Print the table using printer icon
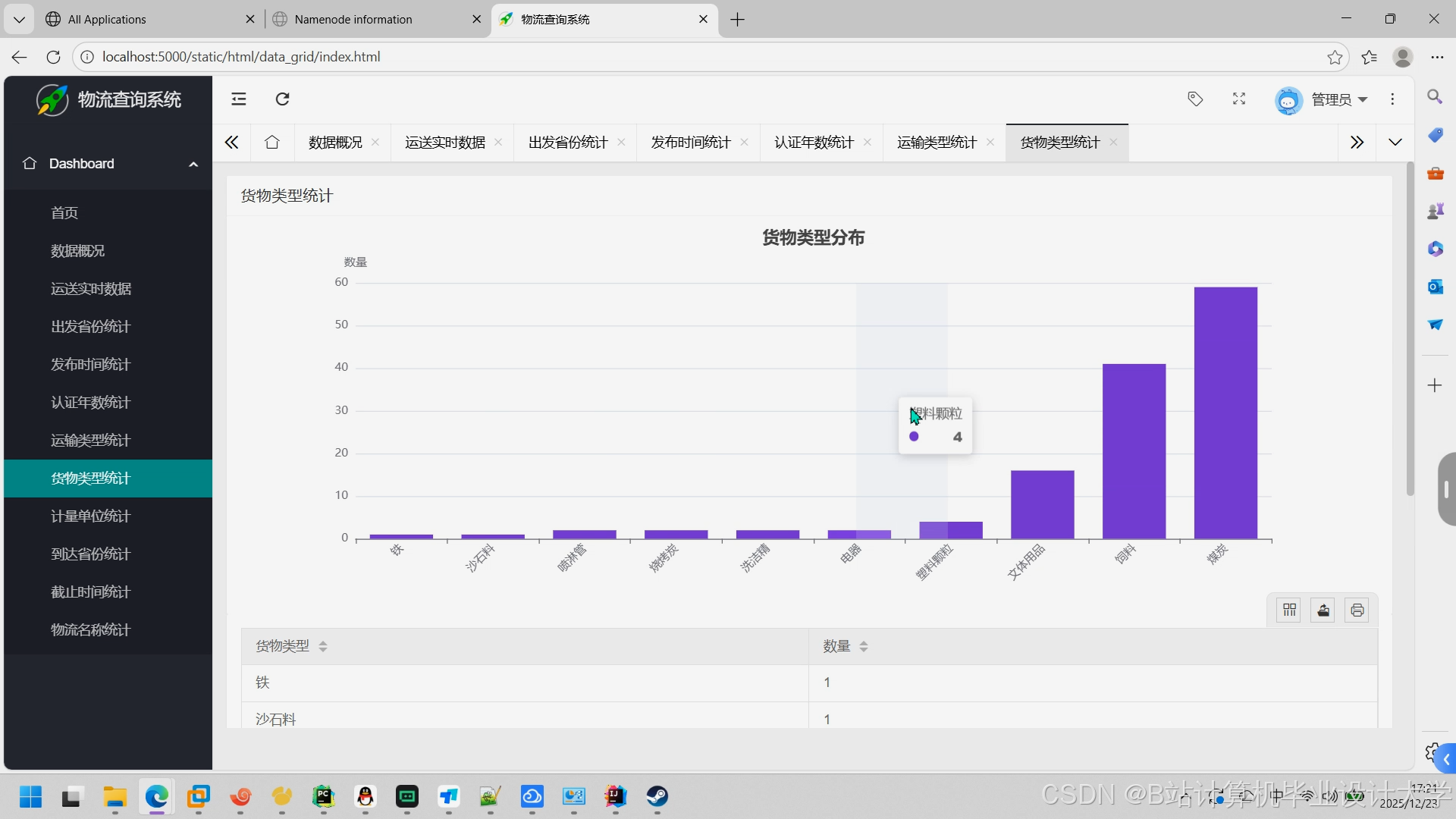1456x819 pixels. pyautogui.click(x=1357, y=610)
